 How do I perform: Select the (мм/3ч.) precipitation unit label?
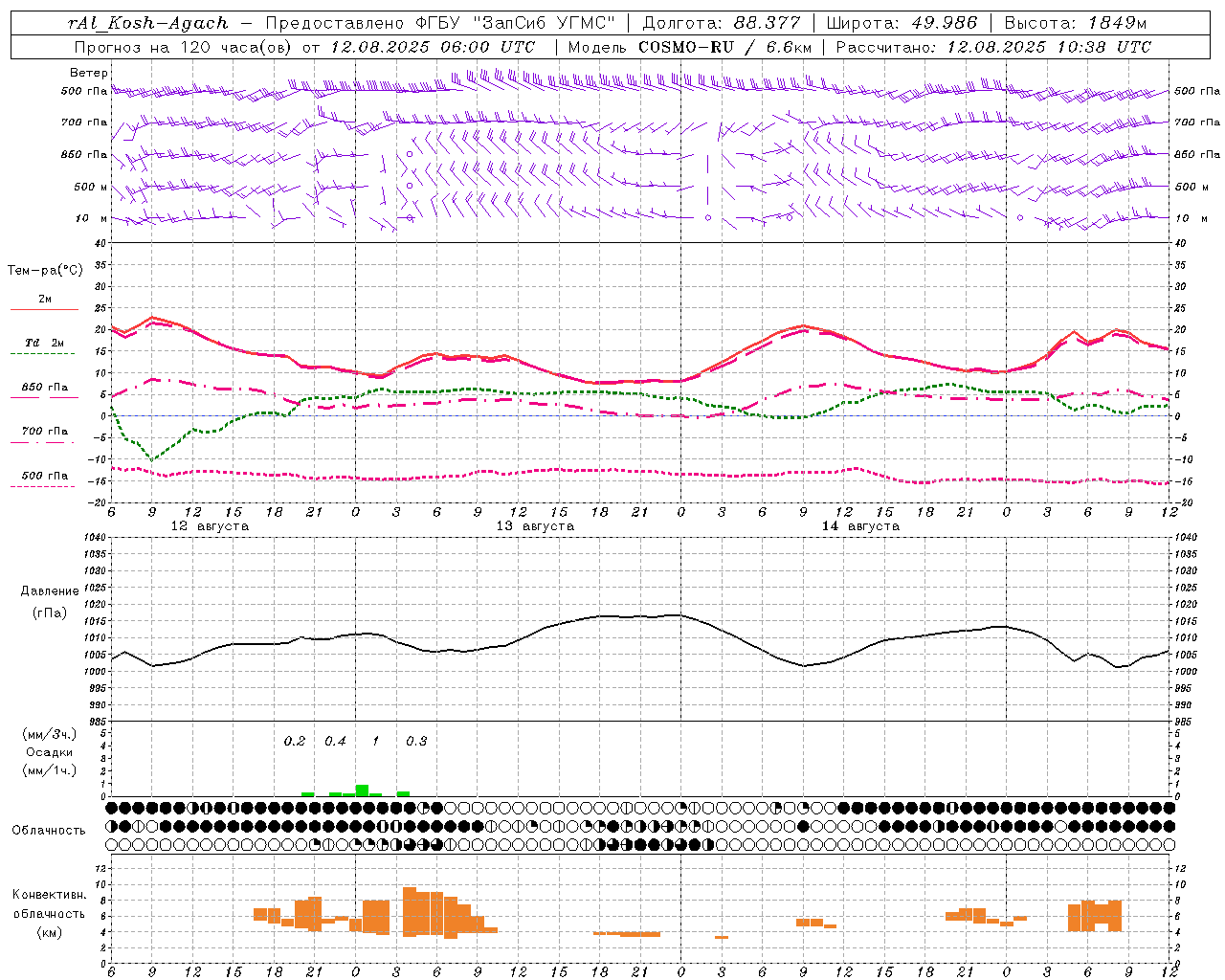tap(50, 734)
